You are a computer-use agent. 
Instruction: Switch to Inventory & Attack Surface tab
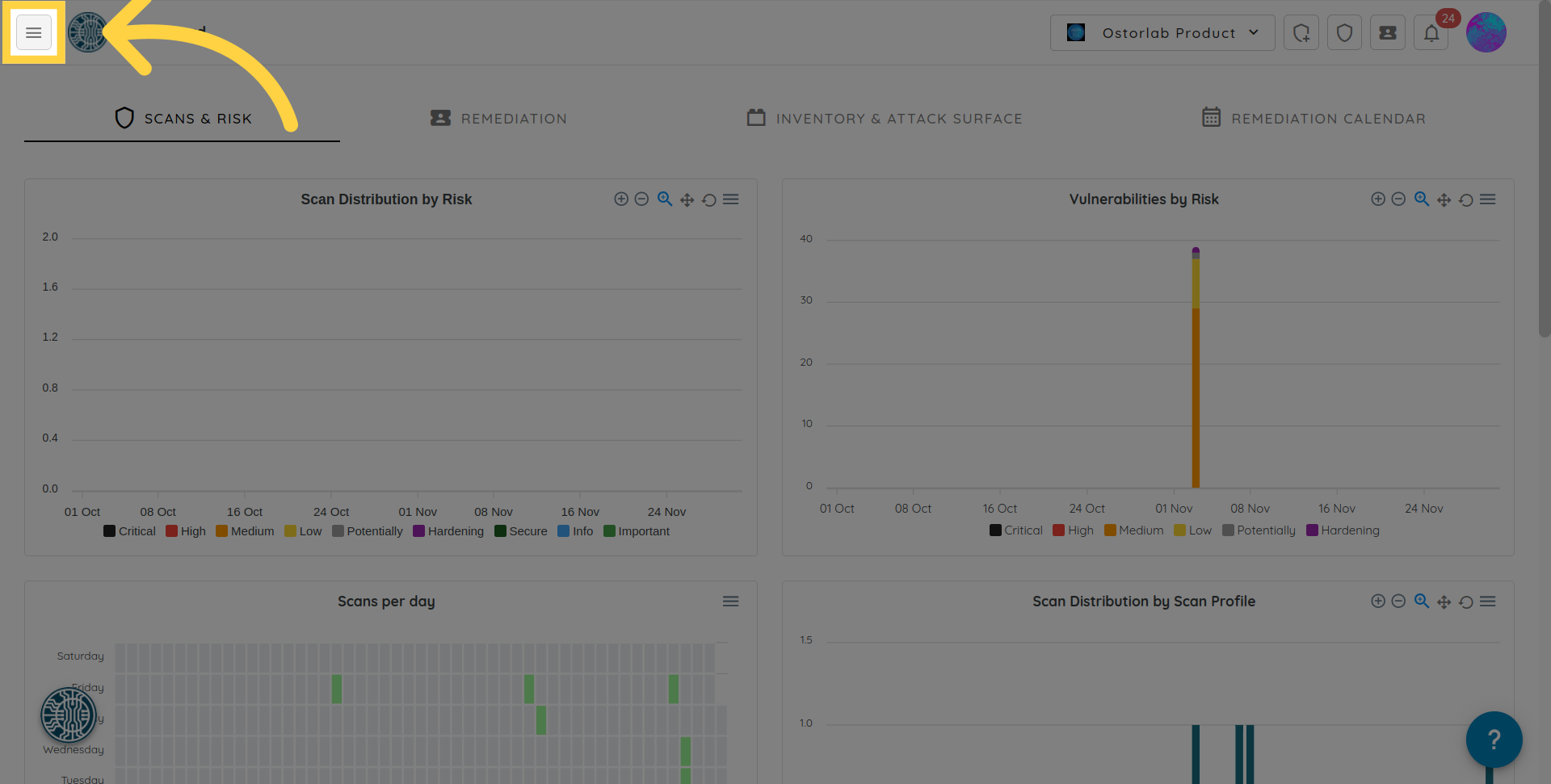coord(885,119)
